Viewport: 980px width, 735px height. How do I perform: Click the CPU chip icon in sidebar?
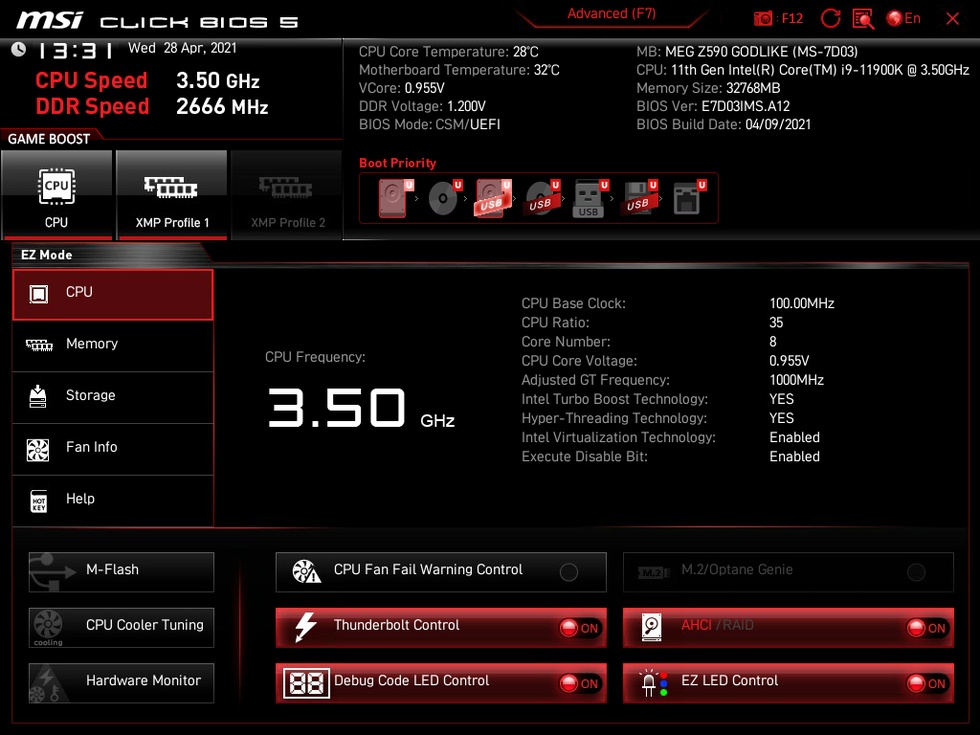click(x=39, y=294)
